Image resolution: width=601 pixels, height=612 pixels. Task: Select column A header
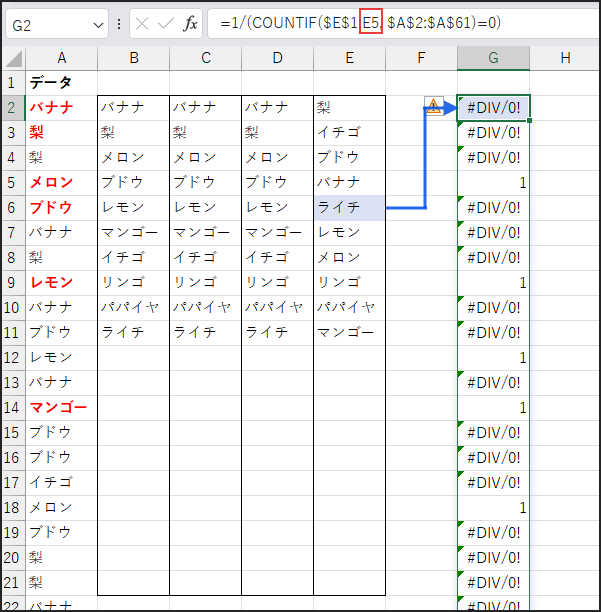(x=62, y=58)
